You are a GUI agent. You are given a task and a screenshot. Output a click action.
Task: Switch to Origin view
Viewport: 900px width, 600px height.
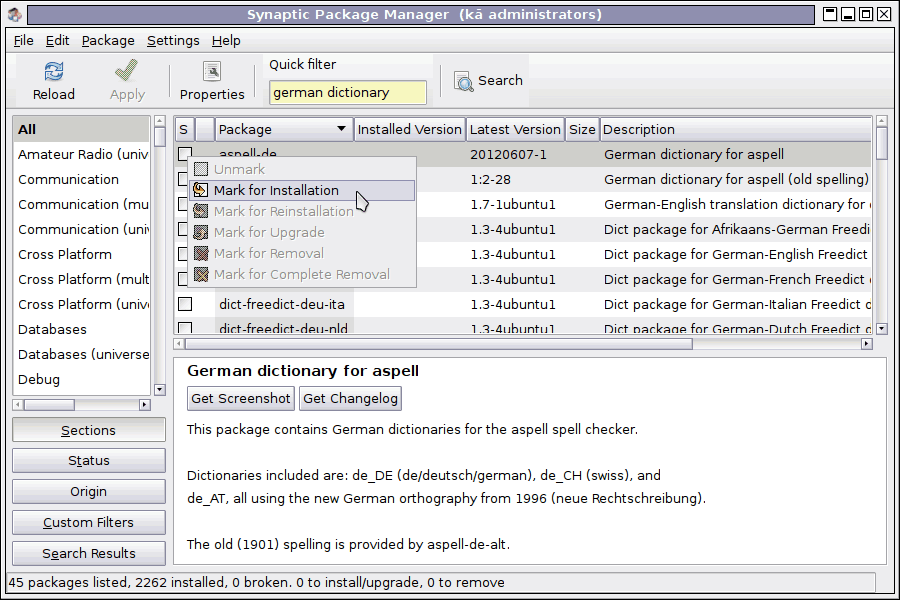88,491
